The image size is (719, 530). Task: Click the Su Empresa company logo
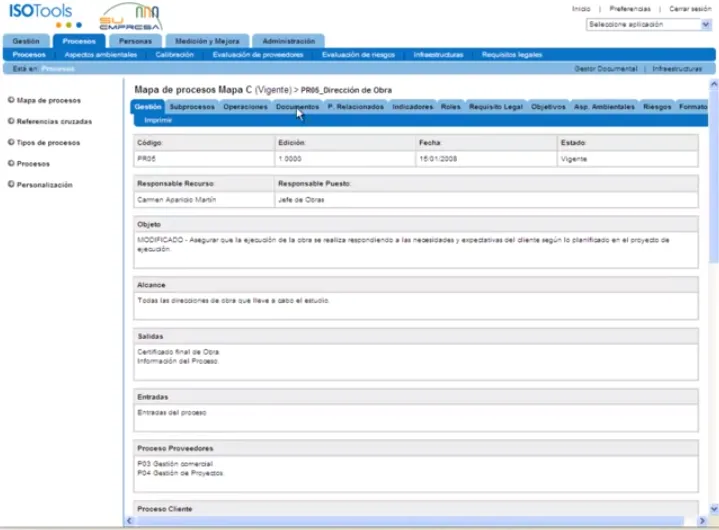coord(131,17)
